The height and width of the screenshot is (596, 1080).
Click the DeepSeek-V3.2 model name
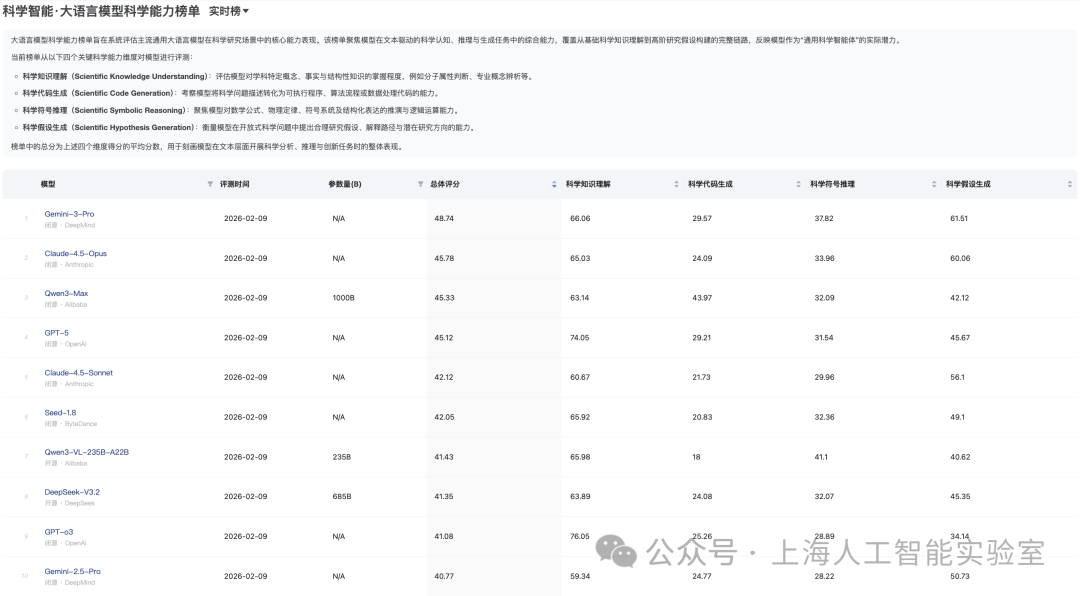coord(72,492)
